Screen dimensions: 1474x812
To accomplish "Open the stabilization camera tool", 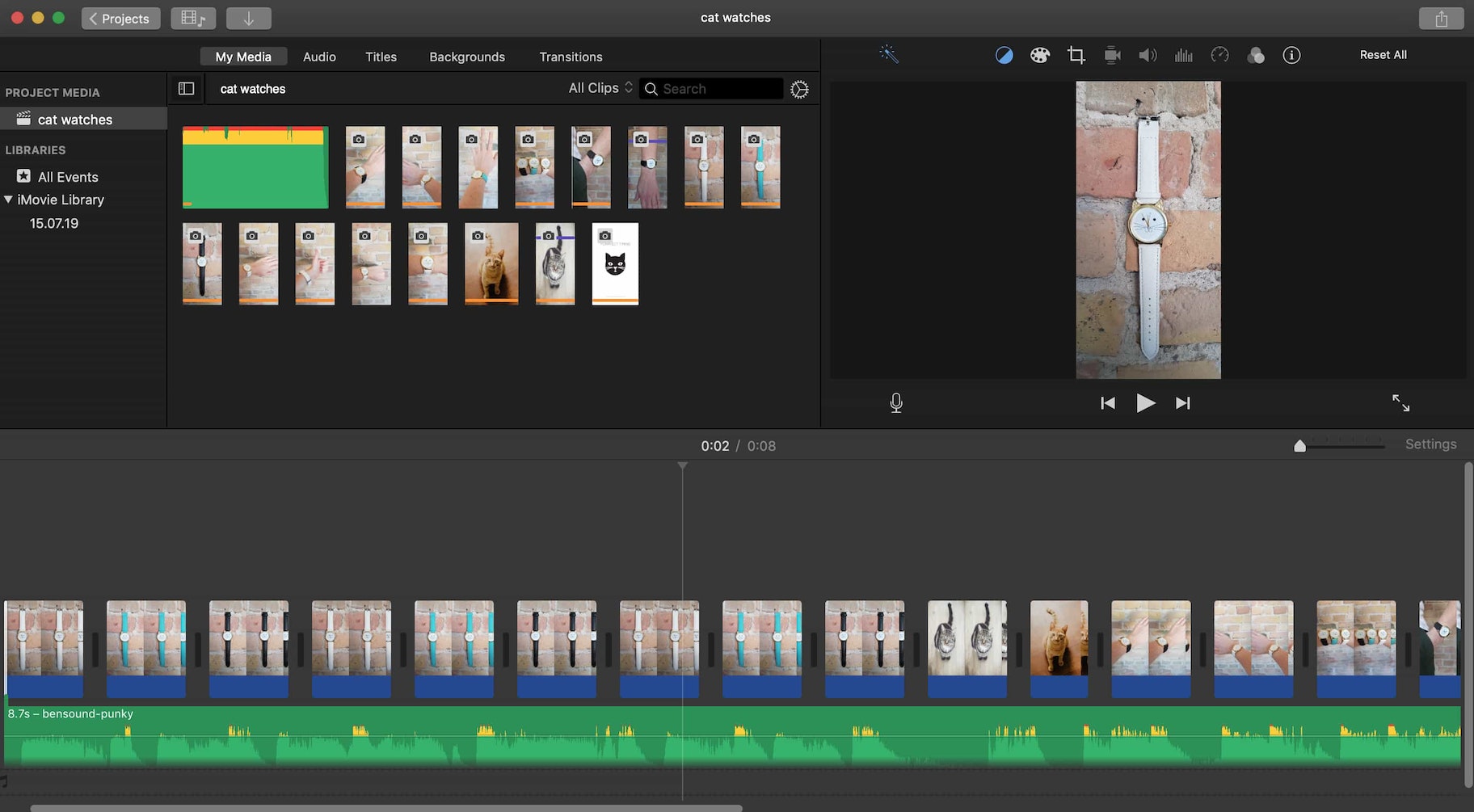I will click(x=1112, y=55).
